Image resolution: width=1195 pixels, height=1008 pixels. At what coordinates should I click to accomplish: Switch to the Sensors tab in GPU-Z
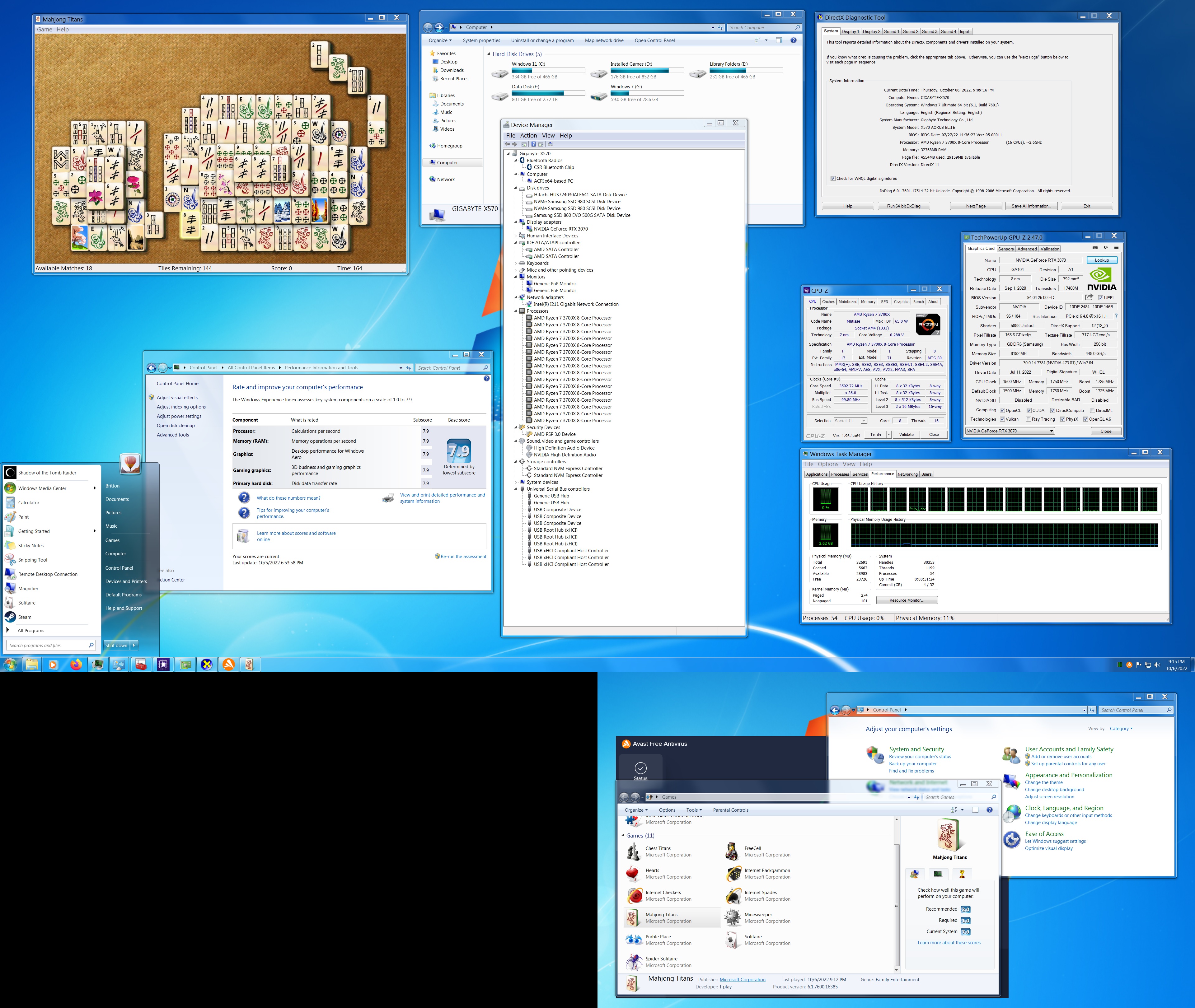pos(1006,249)
